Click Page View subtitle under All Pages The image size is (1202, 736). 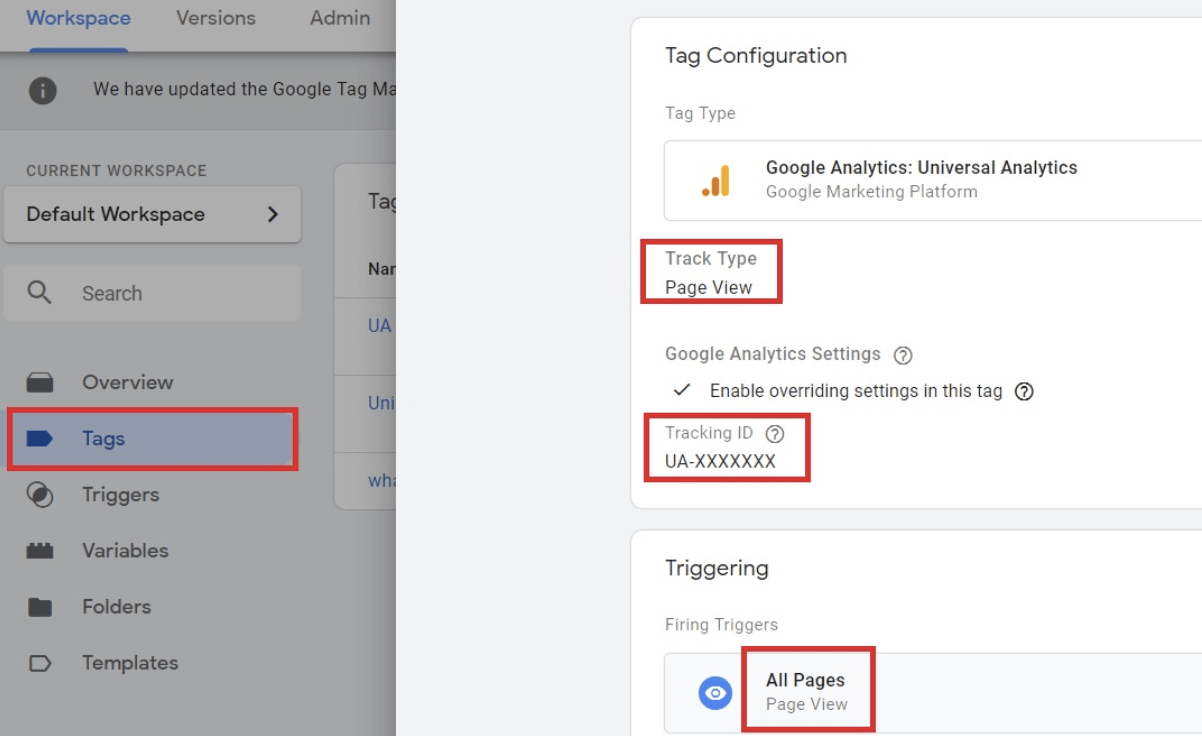806,704
